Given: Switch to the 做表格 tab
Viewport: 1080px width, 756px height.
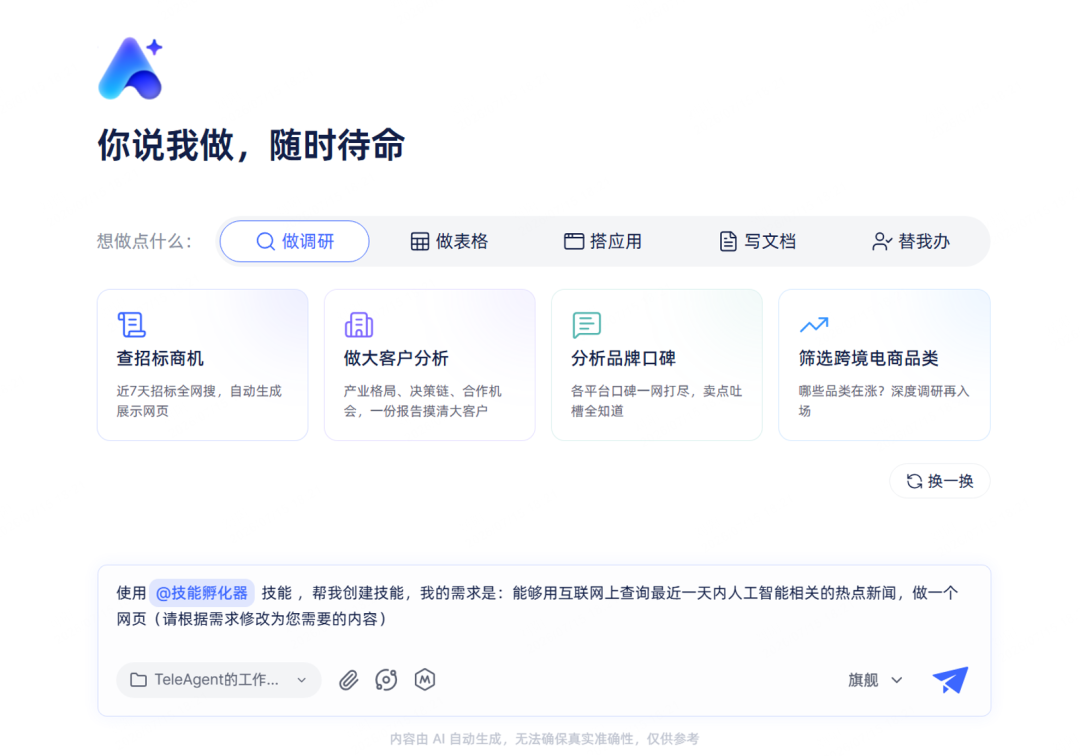Looking at the screenshot, I should point(449,242).
